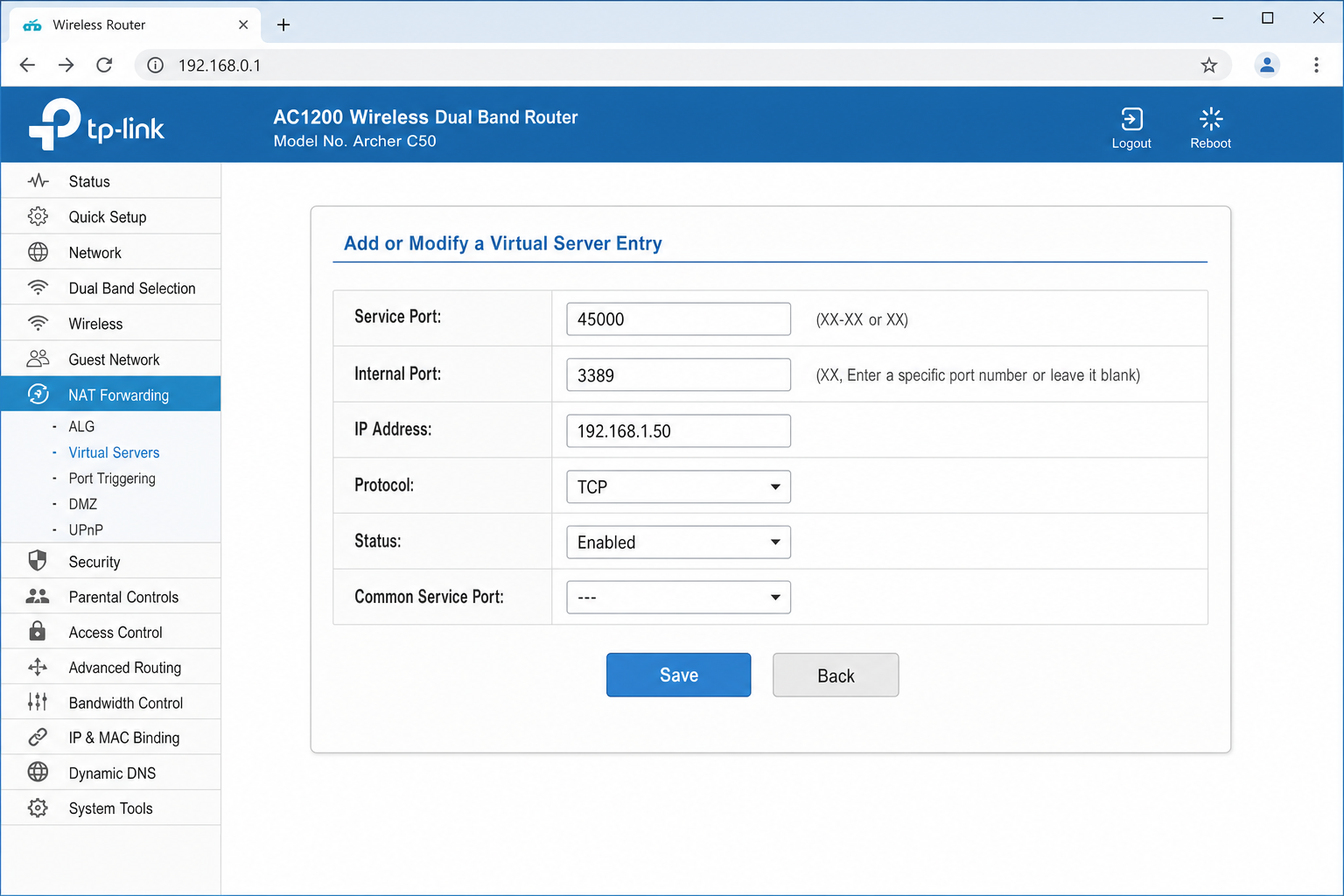Click the IP Address field 192.168.1.50
Screen dimensions: 1344x896
679,430
